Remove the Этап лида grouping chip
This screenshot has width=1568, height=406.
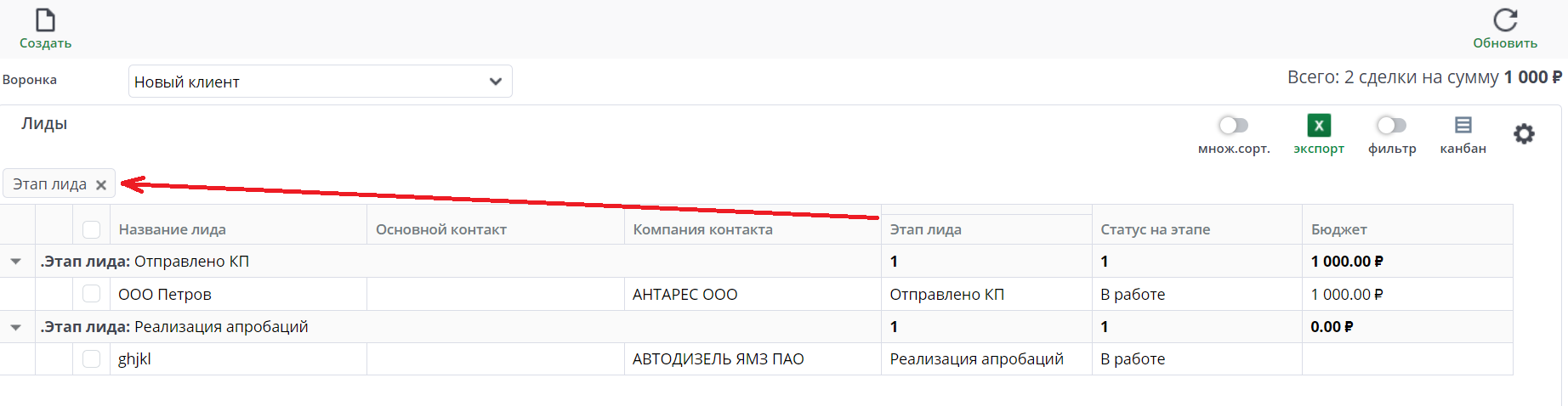point(101,185)
